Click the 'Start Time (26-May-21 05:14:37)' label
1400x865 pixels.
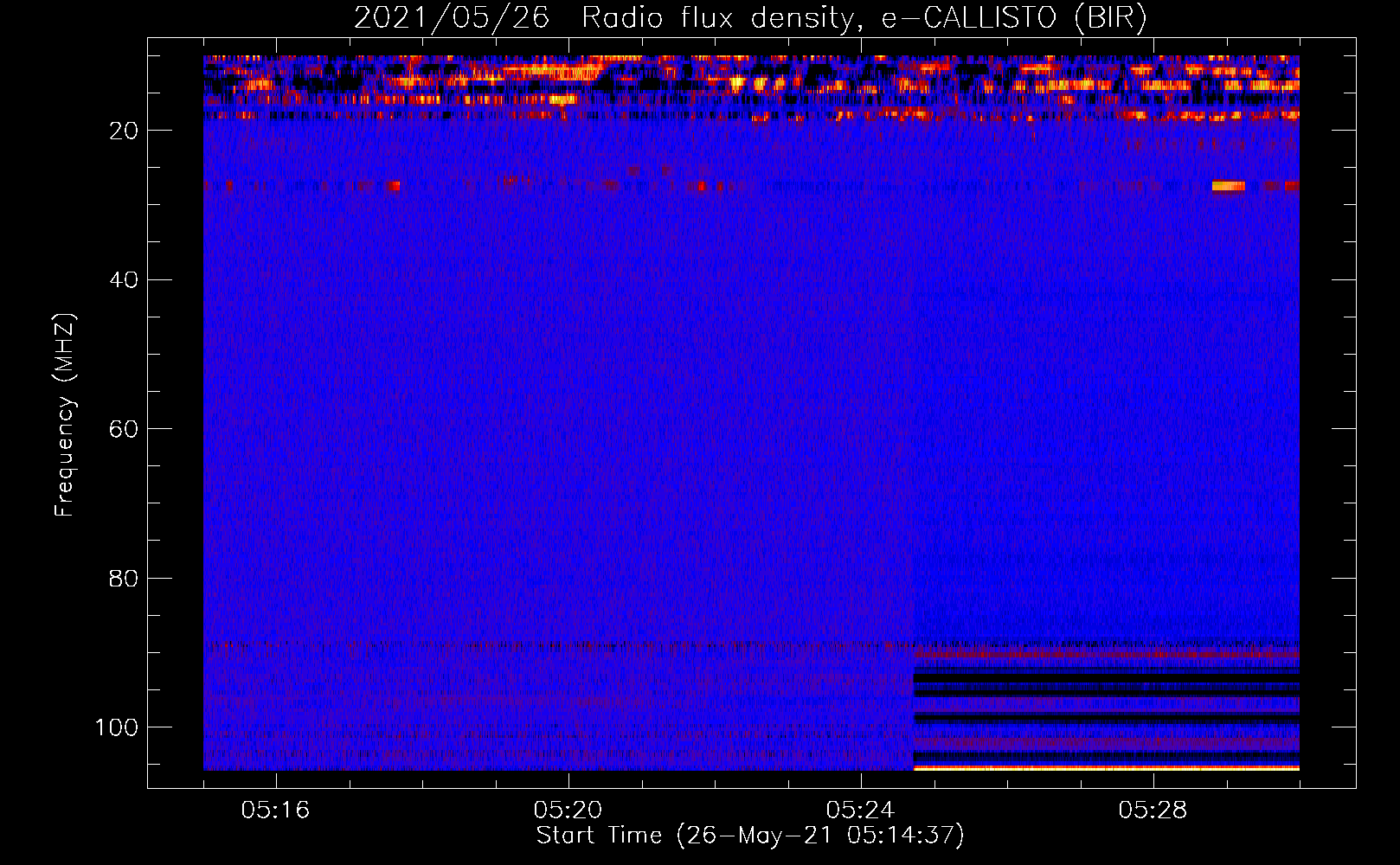pyautogui.click(x=750, y=836)
